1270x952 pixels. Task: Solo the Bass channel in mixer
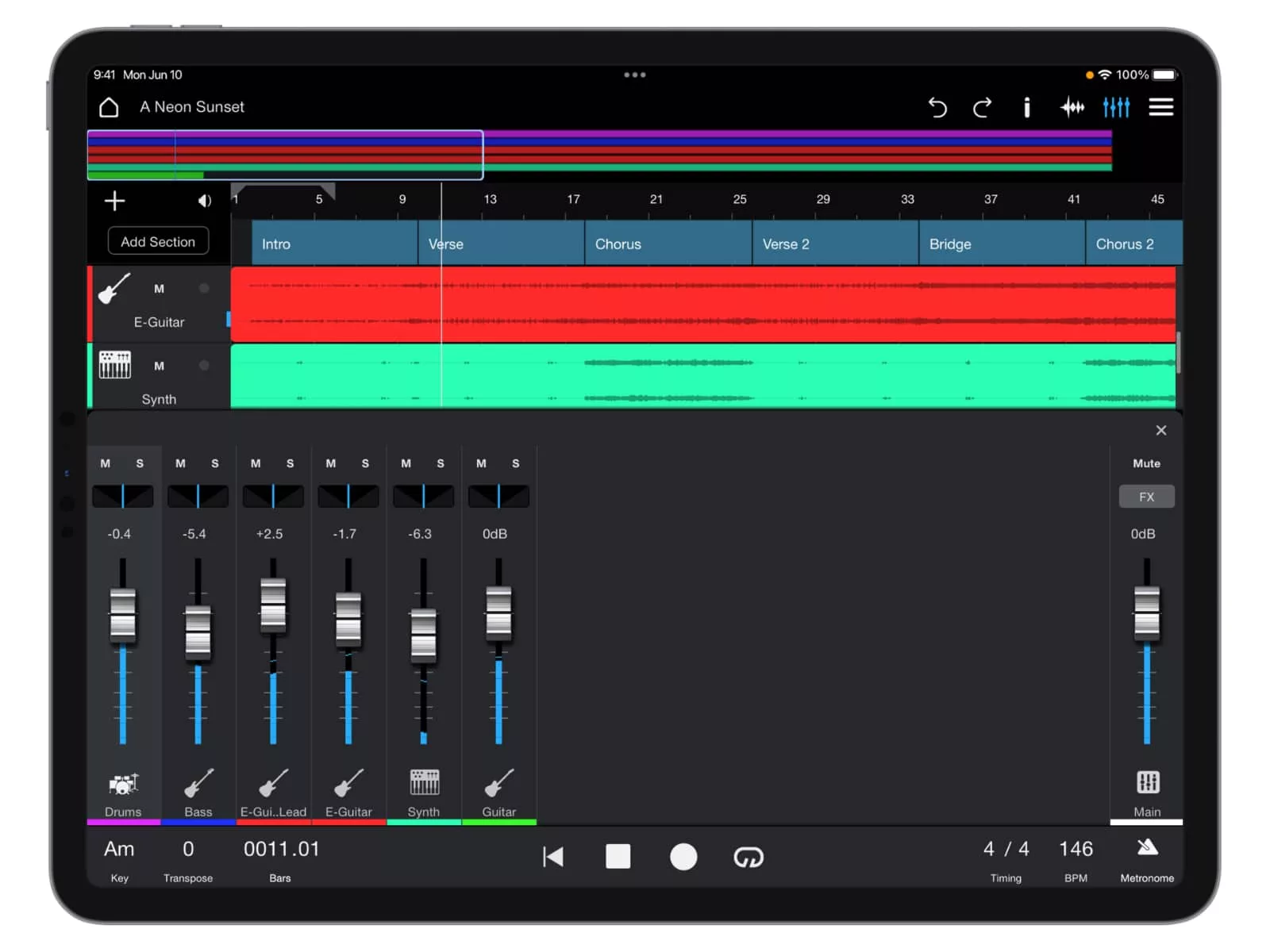click(x=215, y=463)
